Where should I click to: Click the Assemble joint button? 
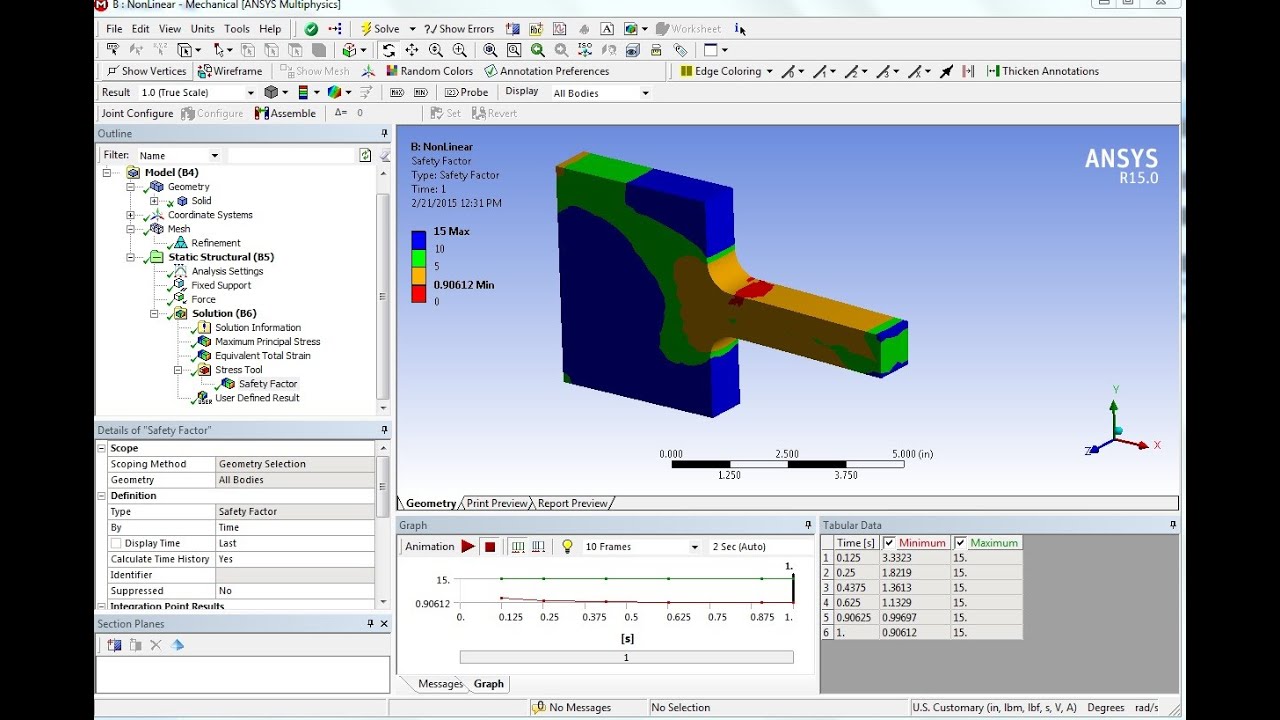tap(285, 113)
